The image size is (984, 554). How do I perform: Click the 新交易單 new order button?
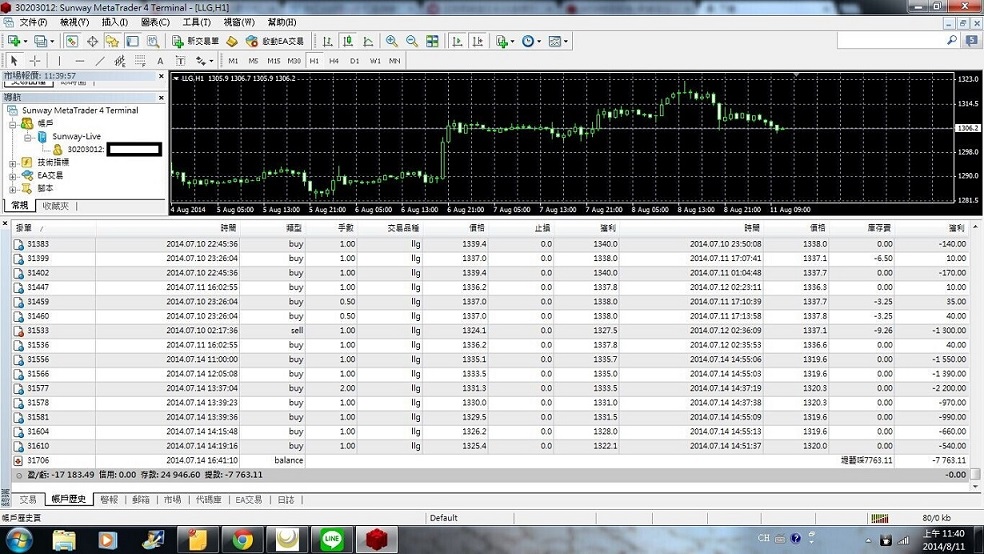pyautogui.click(x=195, y=41)
